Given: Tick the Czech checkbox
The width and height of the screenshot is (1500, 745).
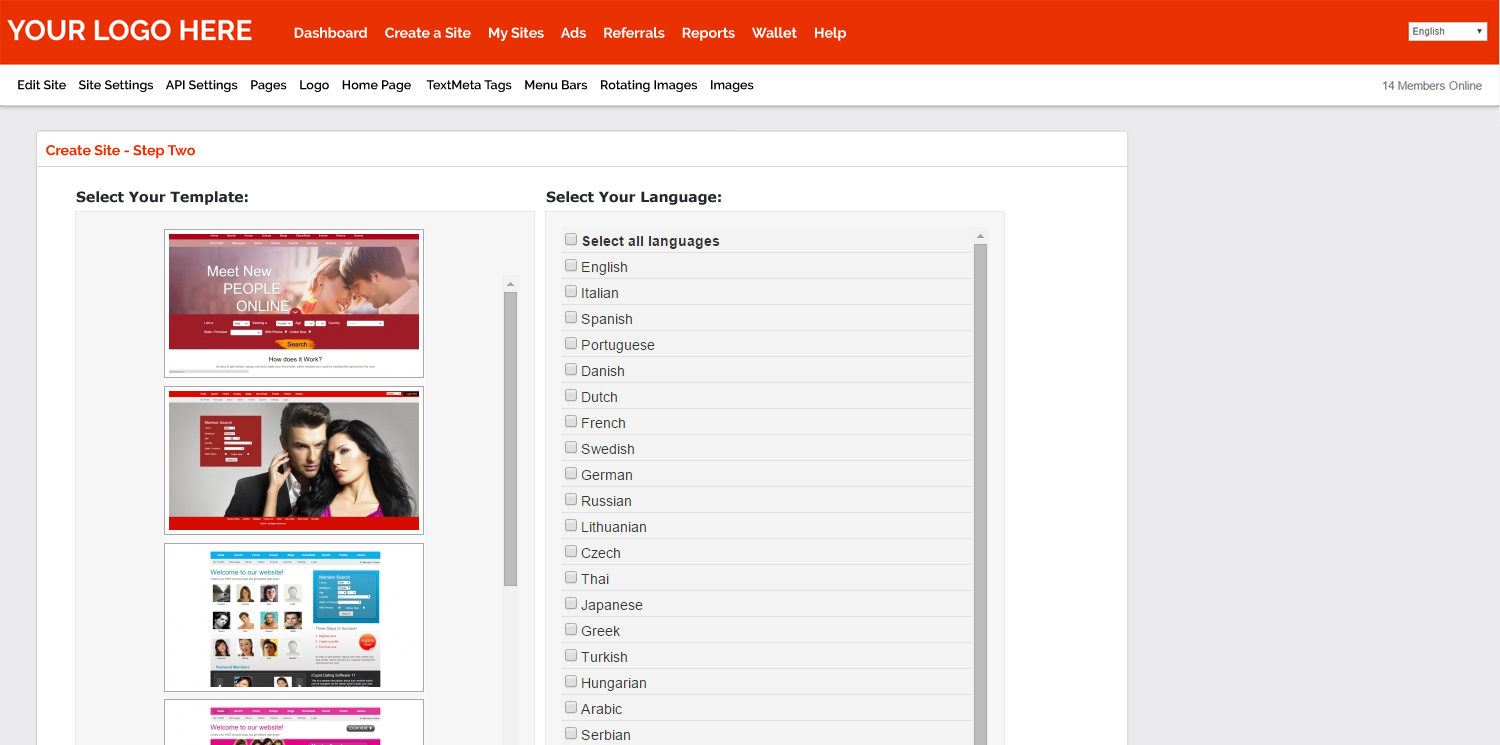Looking at the screenshot, I should click(571, 552).
